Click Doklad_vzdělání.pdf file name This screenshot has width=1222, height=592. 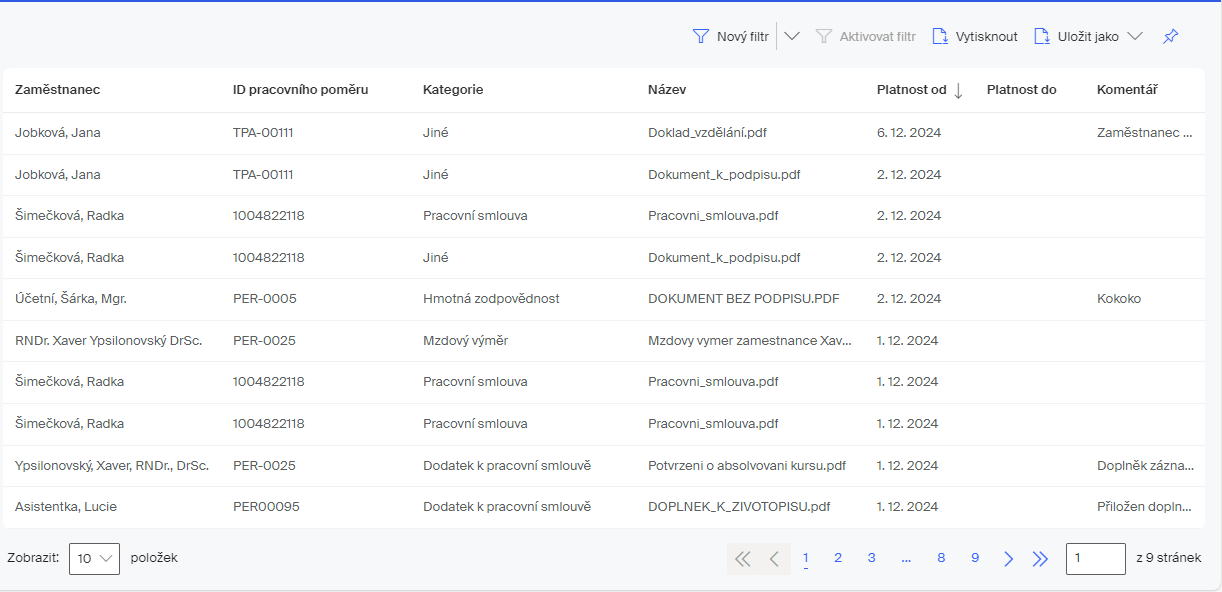click(x=707, y=132)
